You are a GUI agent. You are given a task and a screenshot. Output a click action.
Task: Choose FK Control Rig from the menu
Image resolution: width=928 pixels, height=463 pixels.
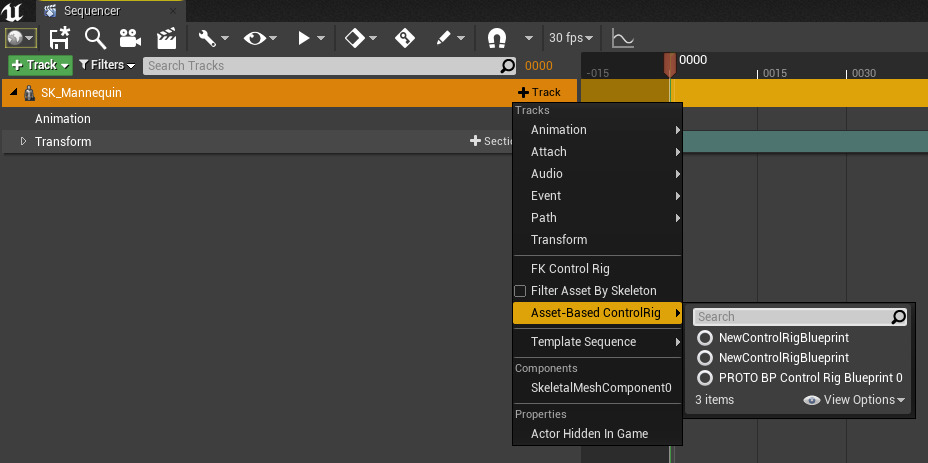click(x=570, y=269)
